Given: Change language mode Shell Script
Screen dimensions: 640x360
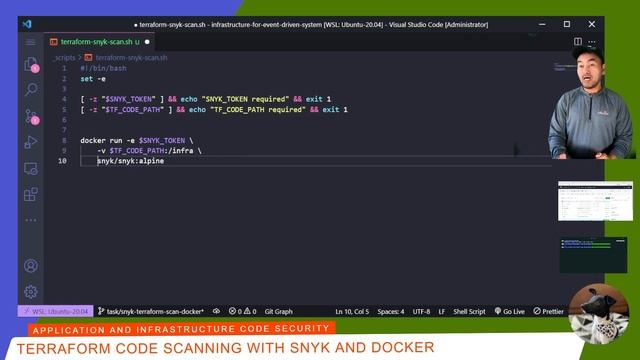Looking at the screenshot, I should pyautogui.click(x=469, y=311).
